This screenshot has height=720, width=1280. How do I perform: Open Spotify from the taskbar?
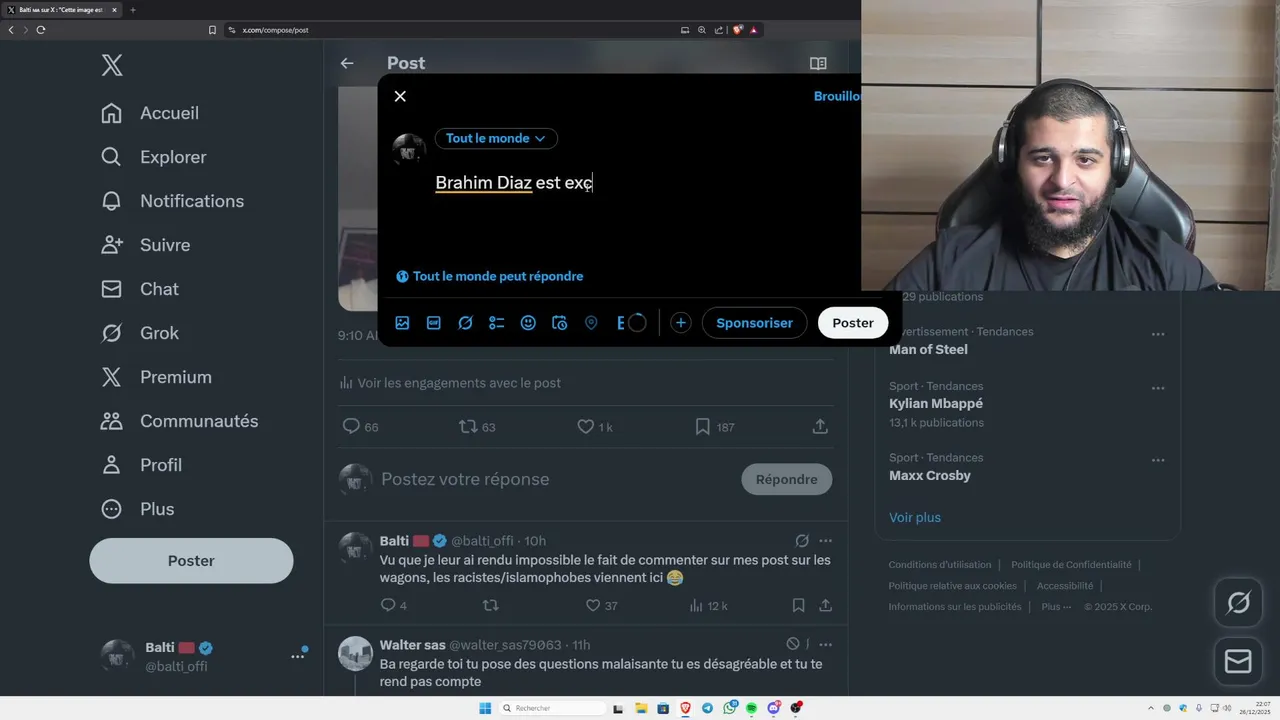751,708
